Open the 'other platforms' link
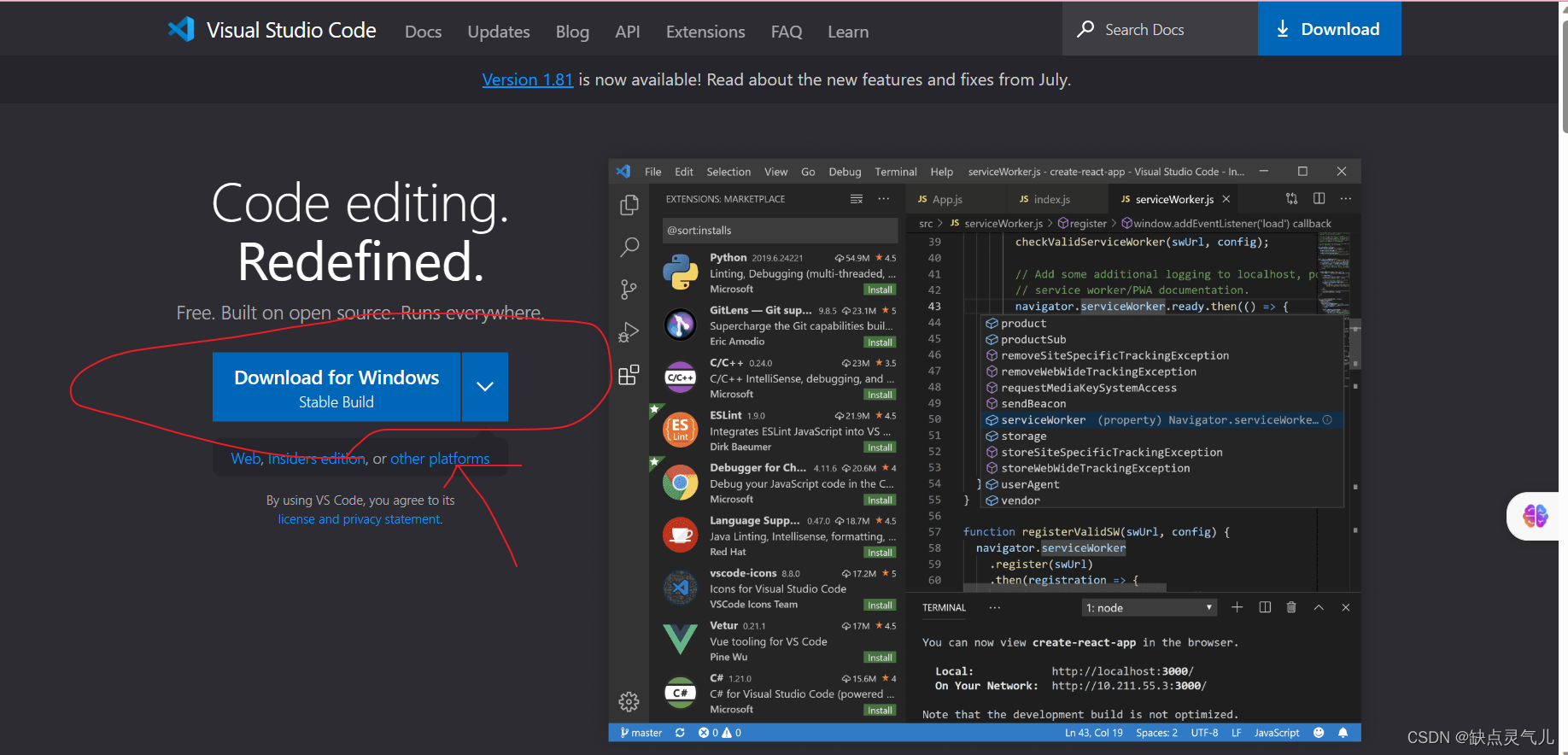The image size is (1568, 755). pos(440,459)
